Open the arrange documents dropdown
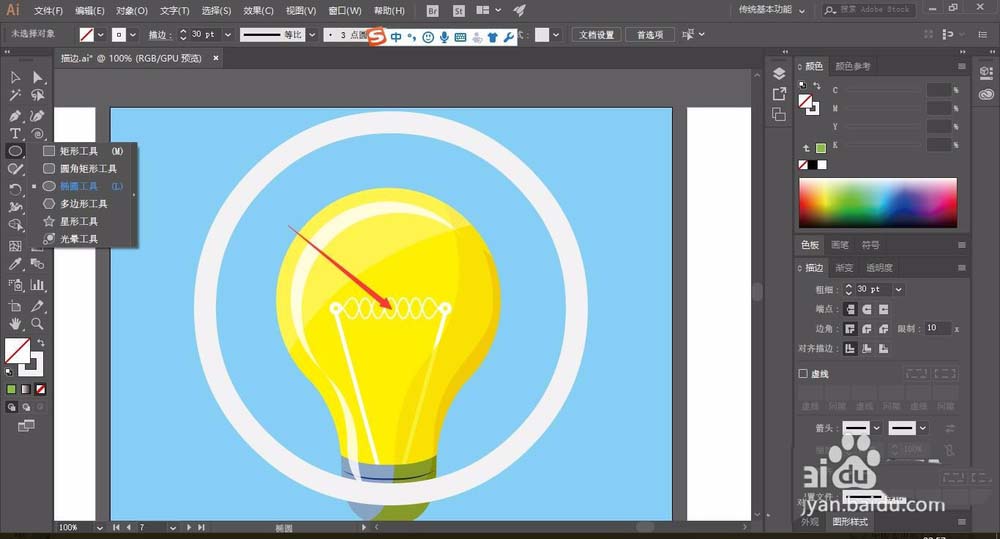Viewport: 1000px width, 539px height. click(488, 10)
